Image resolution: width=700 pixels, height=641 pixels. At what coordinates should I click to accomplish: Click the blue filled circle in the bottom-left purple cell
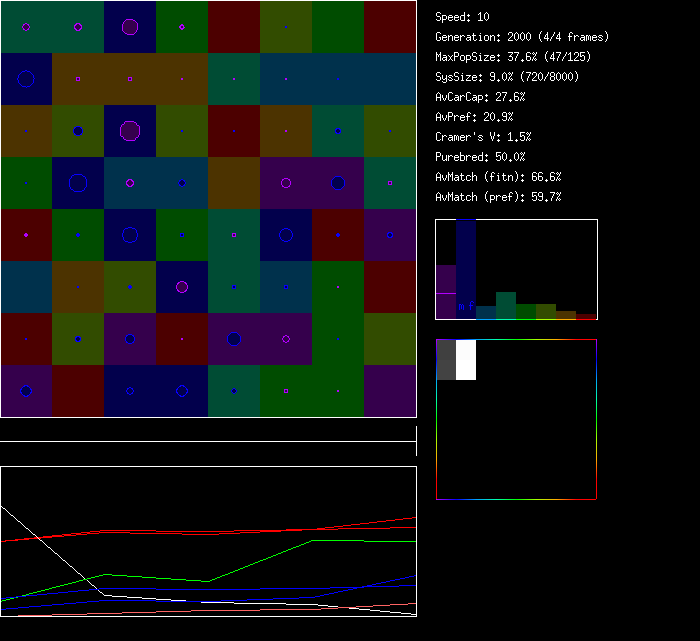(x=26, y=391)
